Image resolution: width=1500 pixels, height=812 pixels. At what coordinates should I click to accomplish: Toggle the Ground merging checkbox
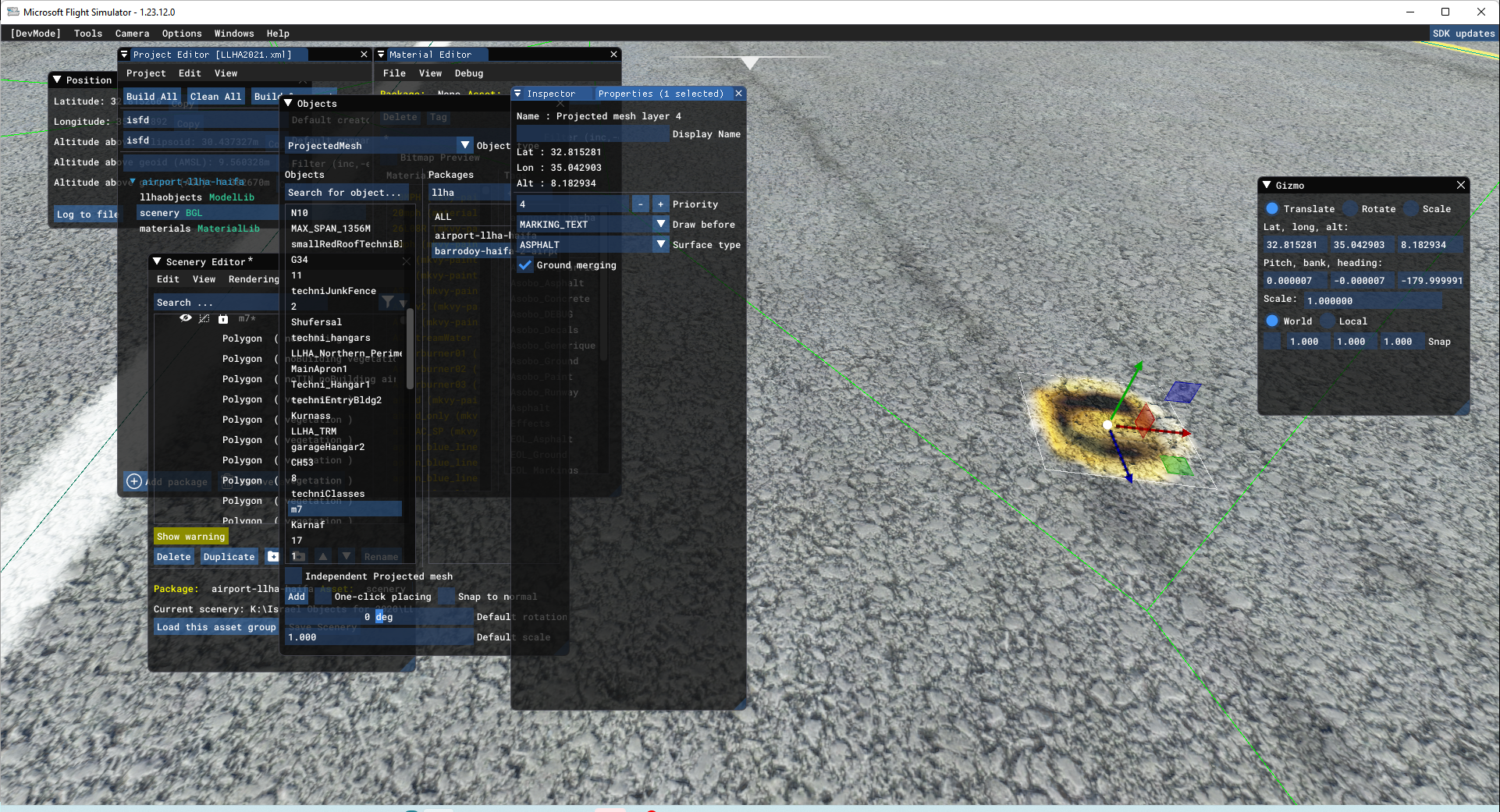tap(525, 265)
